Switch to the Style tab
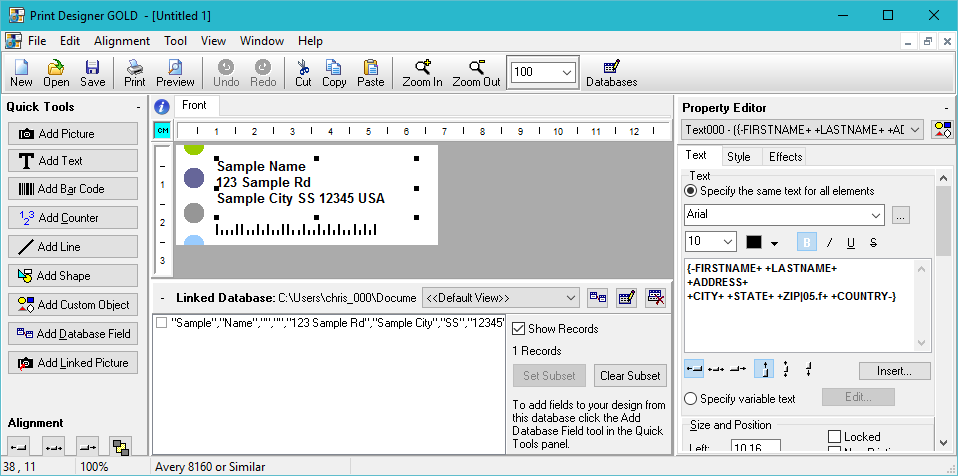 tap(739, 157)
